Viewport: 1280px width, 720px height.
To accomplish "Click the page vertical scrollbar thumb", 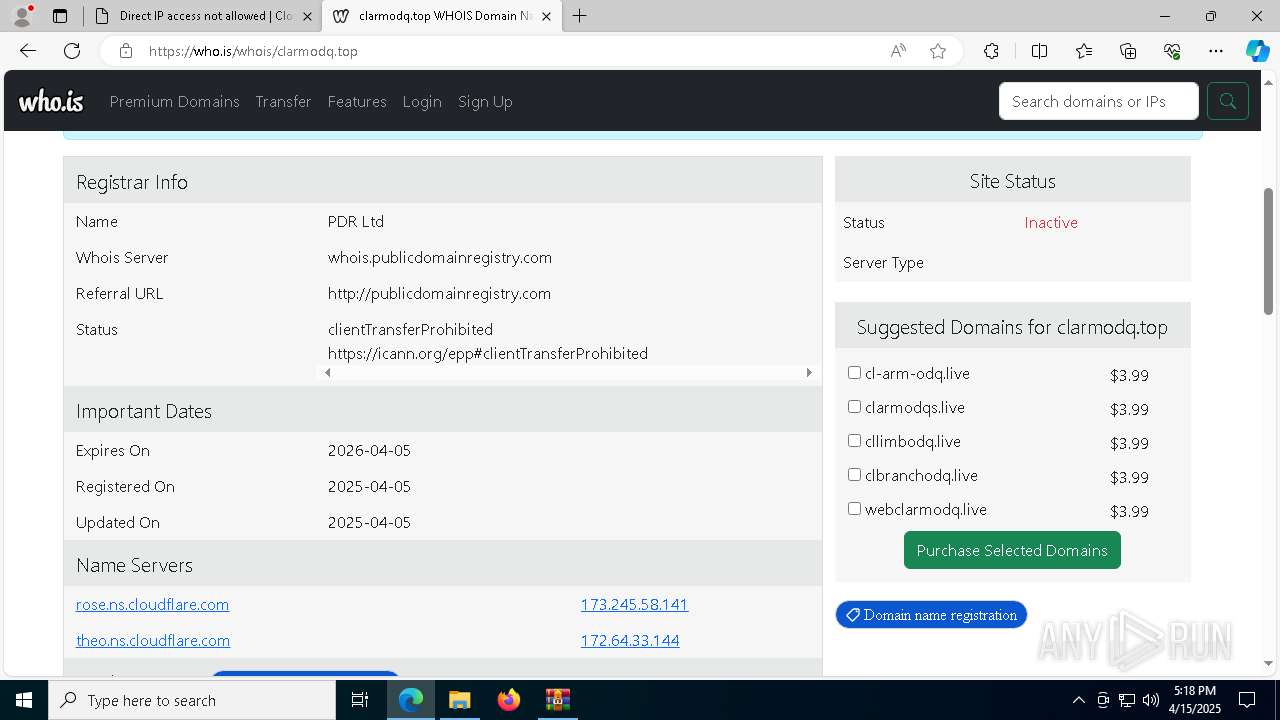I will (x=1268, y=251).
